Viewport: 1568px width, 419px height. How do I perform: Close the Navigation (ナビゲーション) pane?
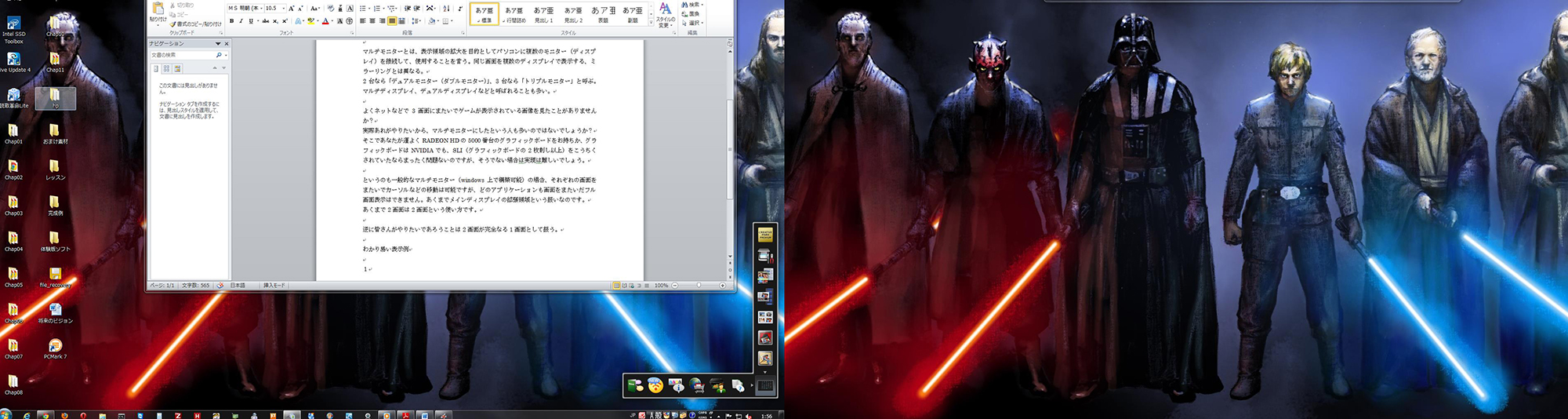227,44
